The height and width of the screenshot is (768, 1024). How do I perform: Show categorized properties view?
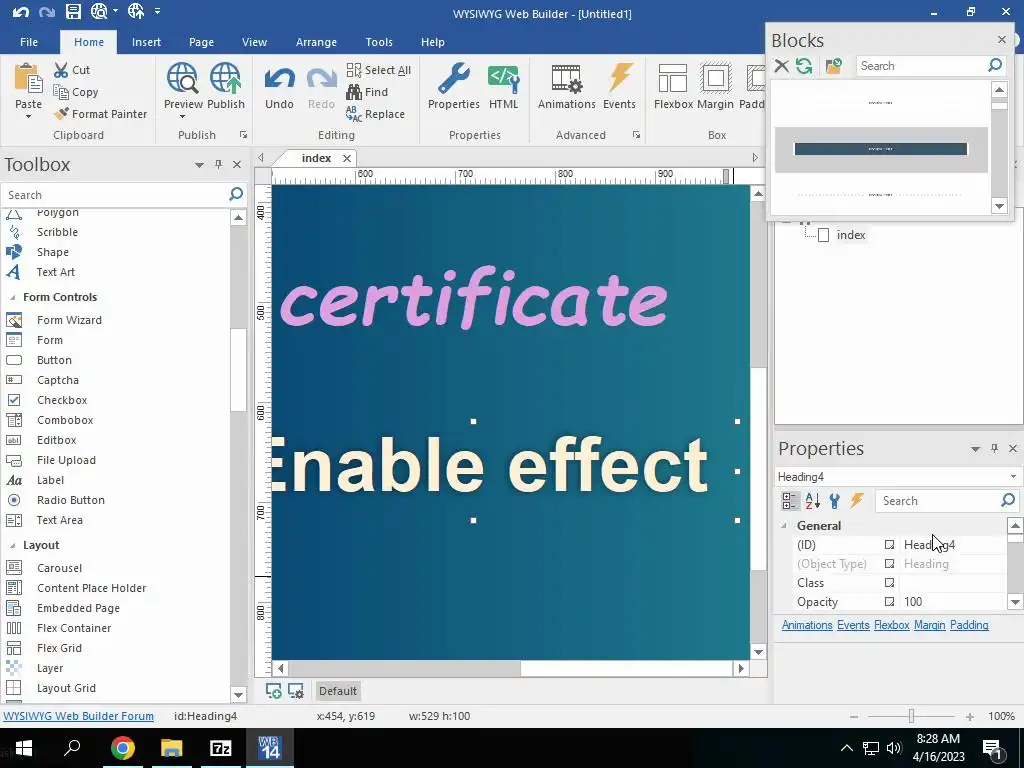tap(790, 501)
